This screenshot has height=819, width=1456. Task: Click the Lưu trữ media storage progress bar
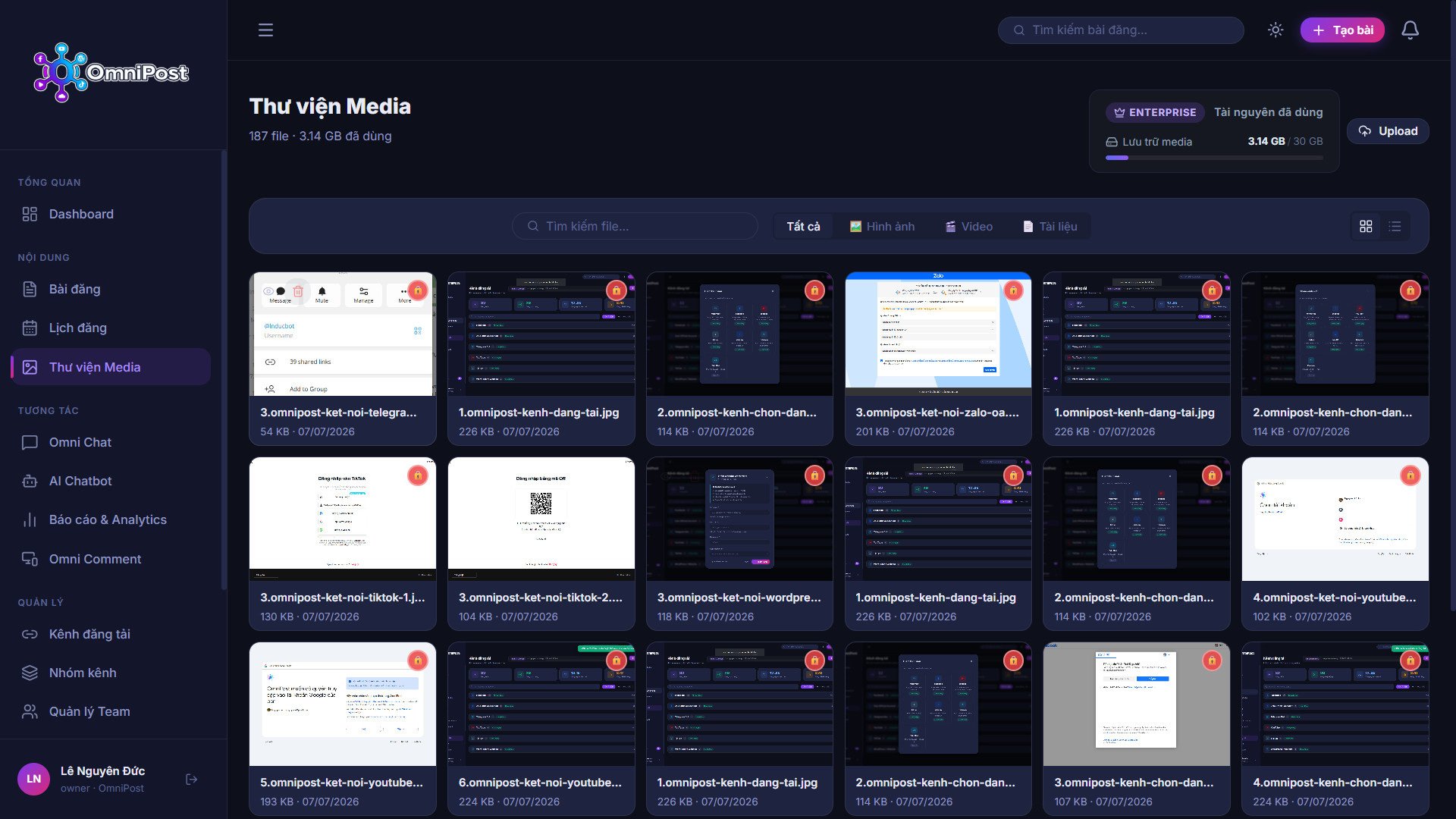1214,158
